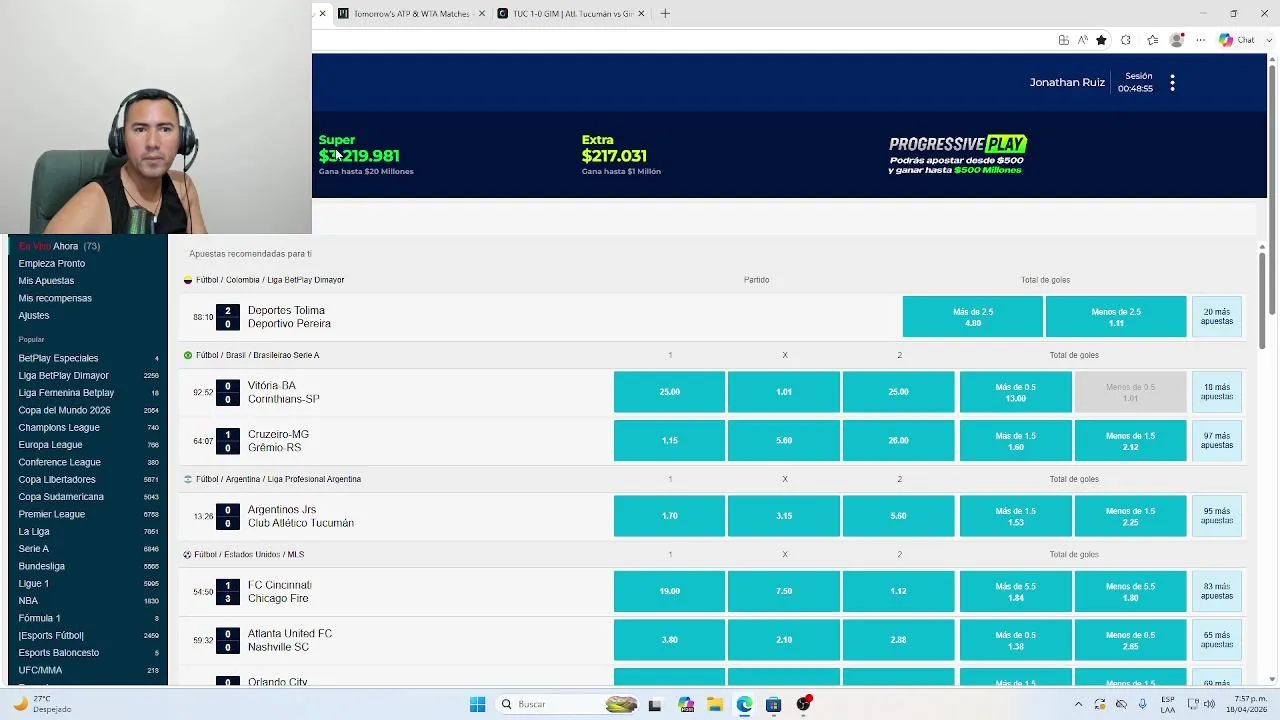Click the microphone tray icon
The image size is (1280, 720).
click(1142, 704)
